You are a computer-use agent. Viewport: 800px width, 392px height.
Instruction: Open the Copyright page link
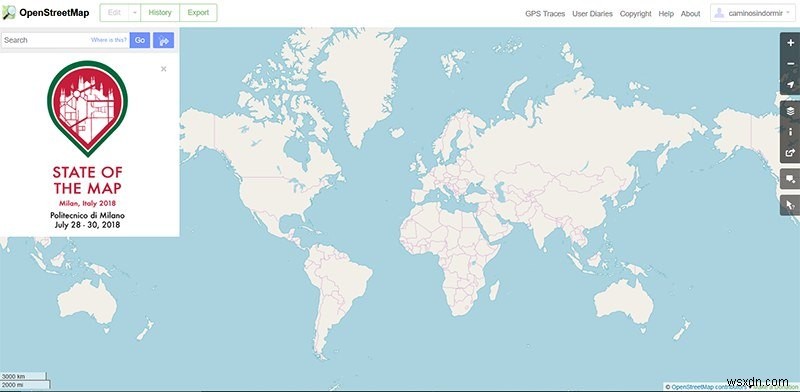[x=636, y=14]
